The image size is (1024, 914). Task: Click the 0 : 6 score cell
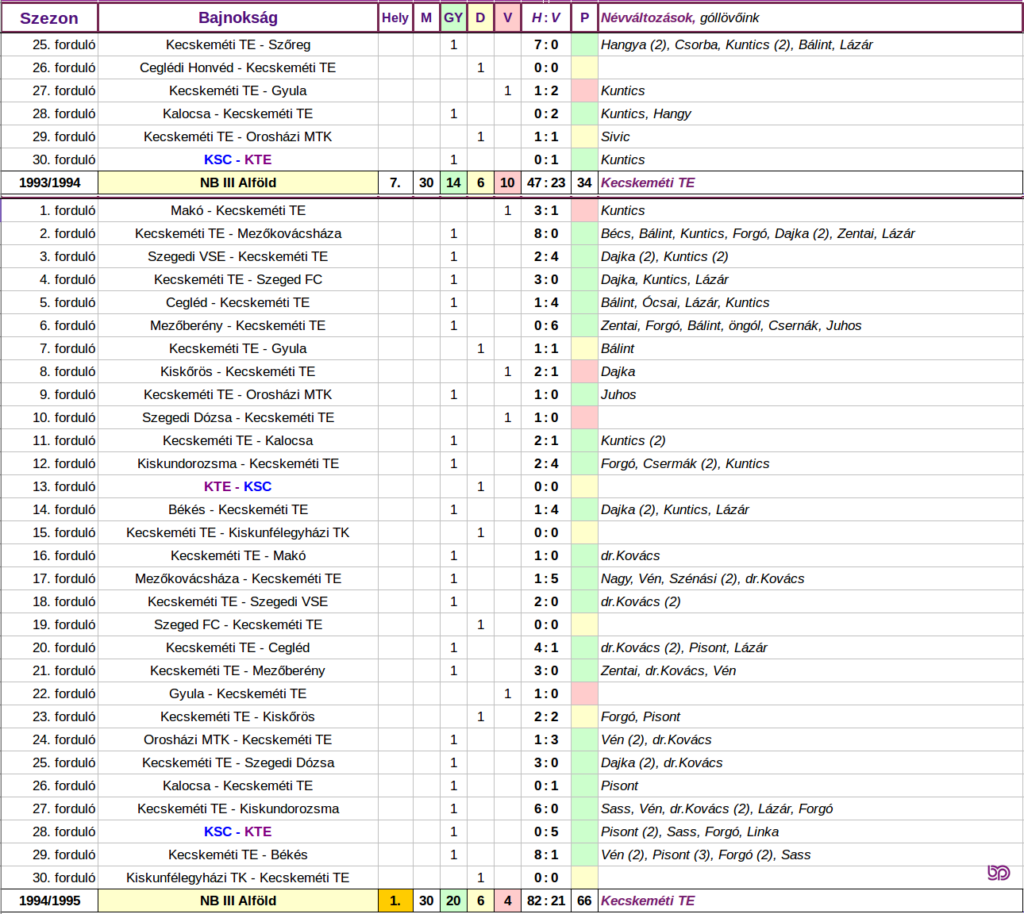[x=546, y=326]
